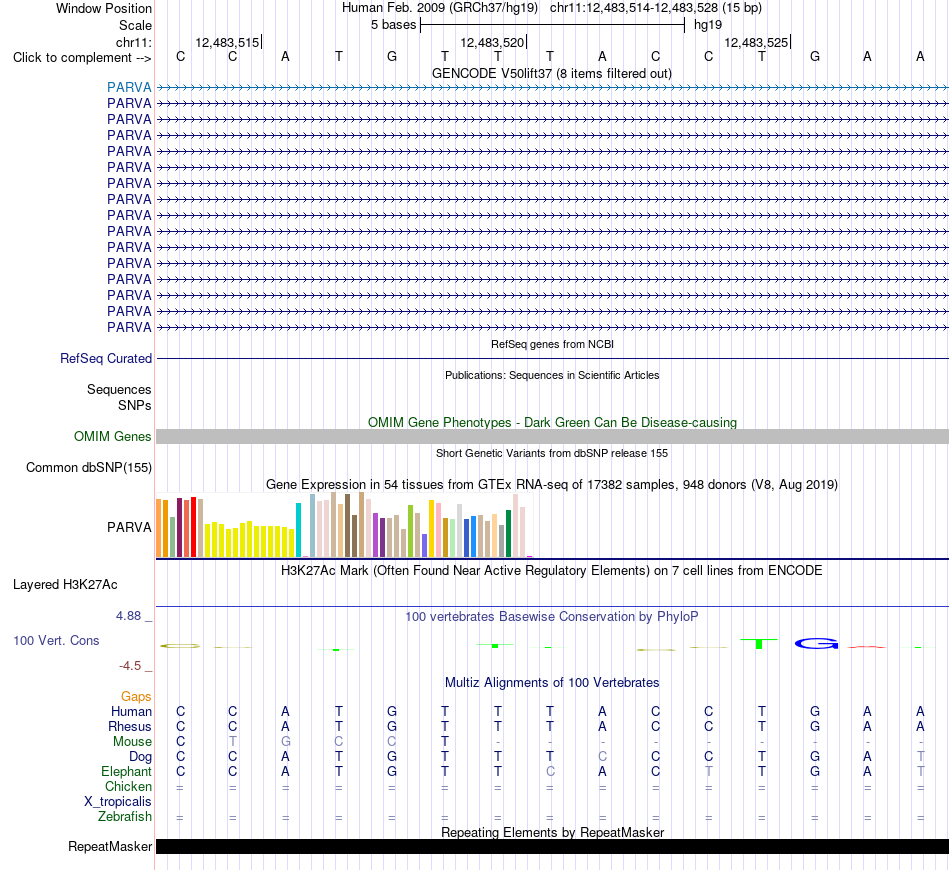Click the Human species label
Screen dimensions: 950x870
pos(131,711)
